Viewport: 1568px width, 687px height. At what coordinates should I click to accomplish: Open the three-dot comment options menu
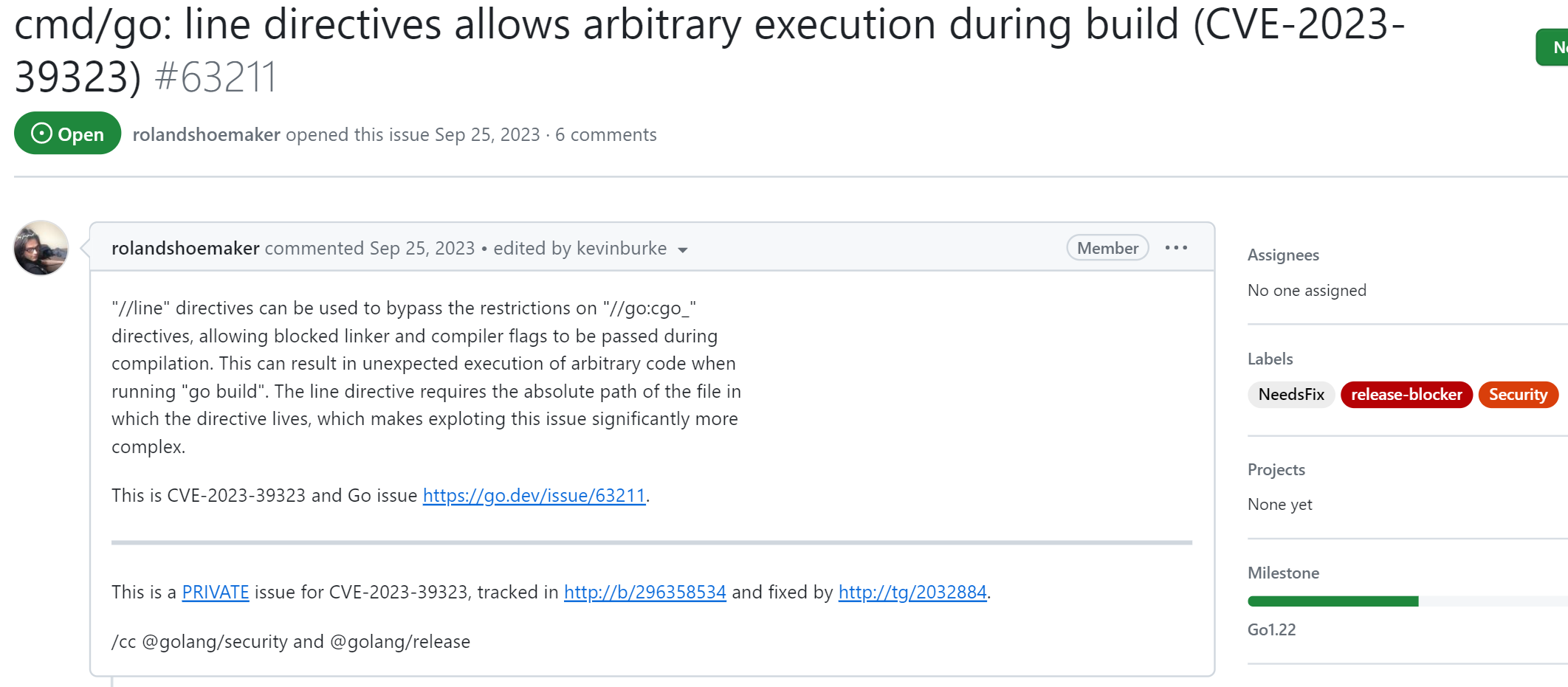pyautogui.click(x=1176, y=248)
